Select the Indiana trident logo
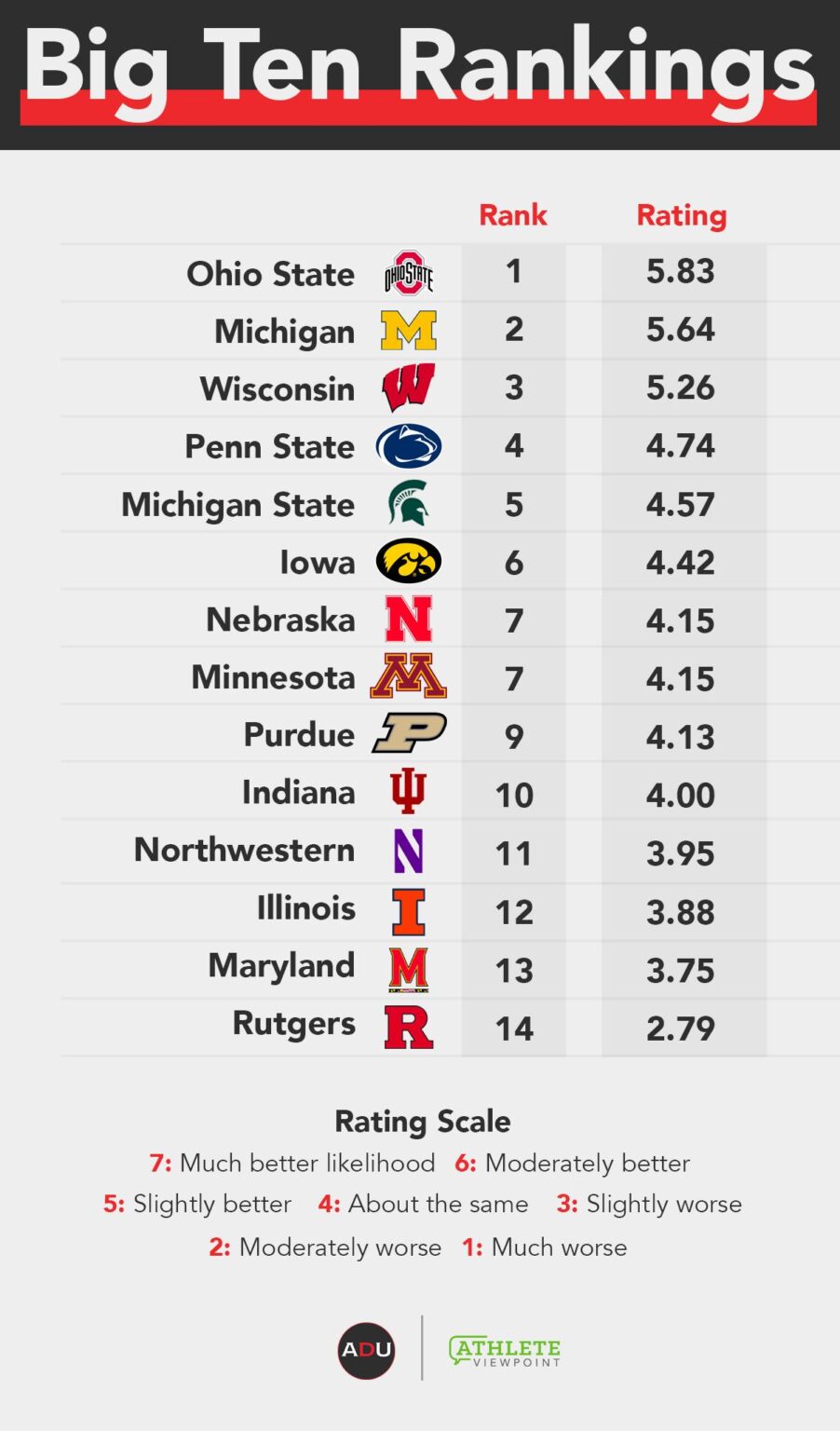The height and width of the screenshot is (1431, 840). [408, 792]
